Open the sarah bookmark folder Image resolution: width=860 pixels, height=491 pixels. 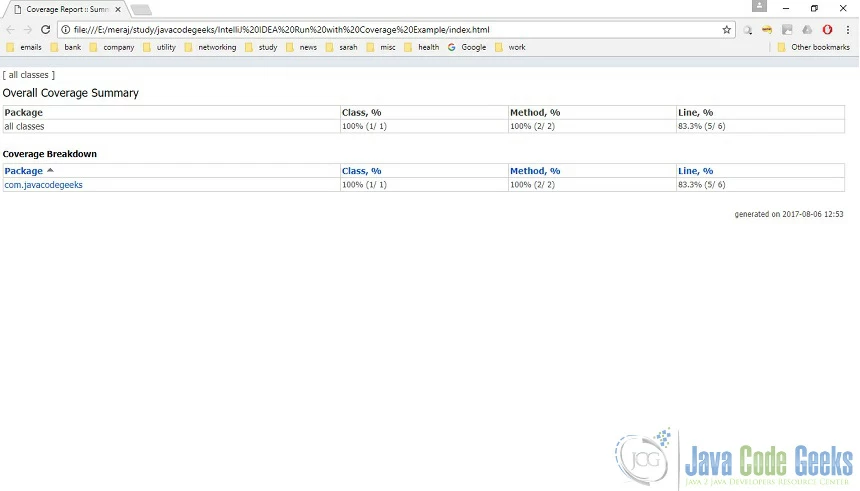pyautogui.click(x=342, y=47)
